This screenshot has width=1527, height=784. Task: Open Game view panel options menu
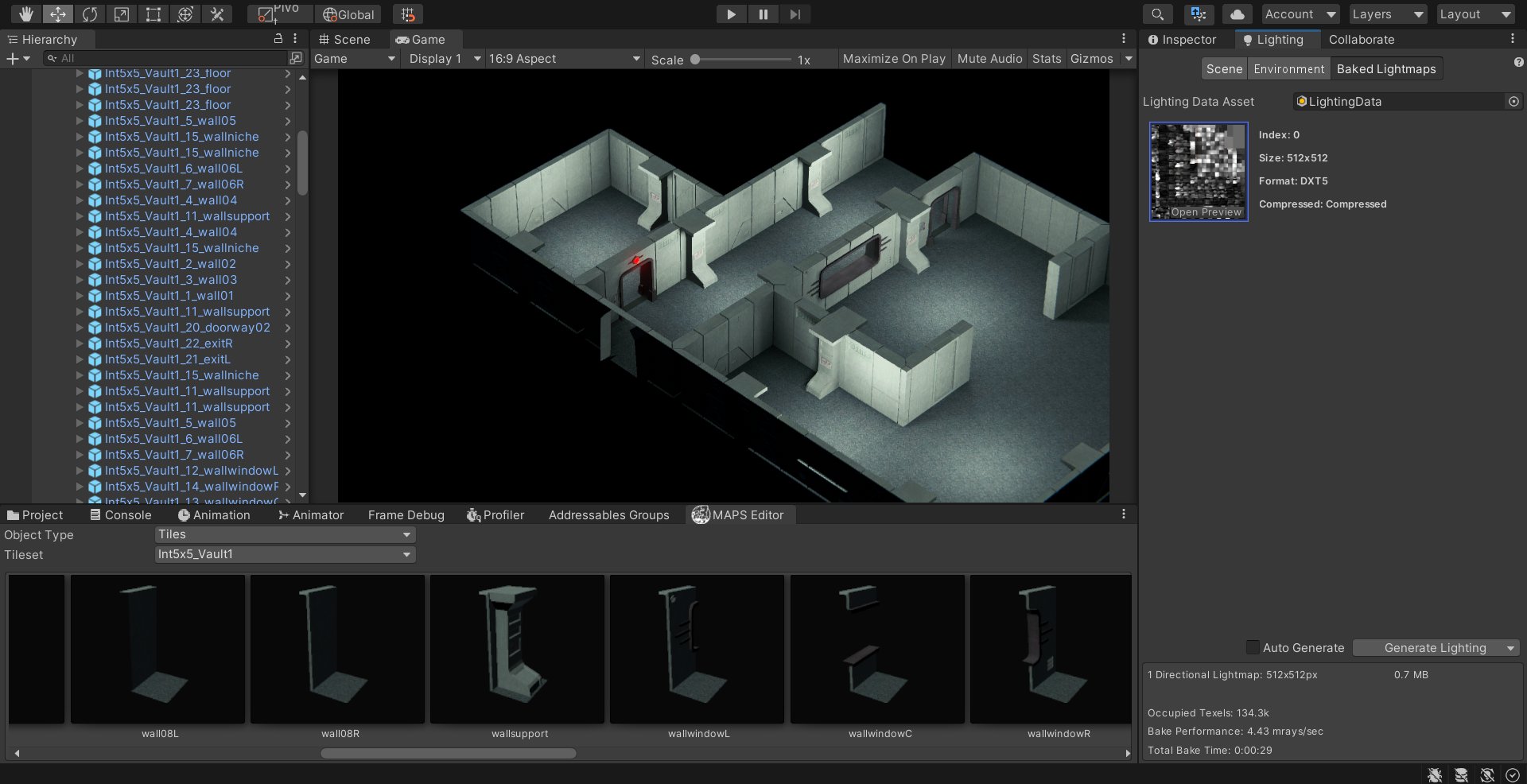[1123, 38]
